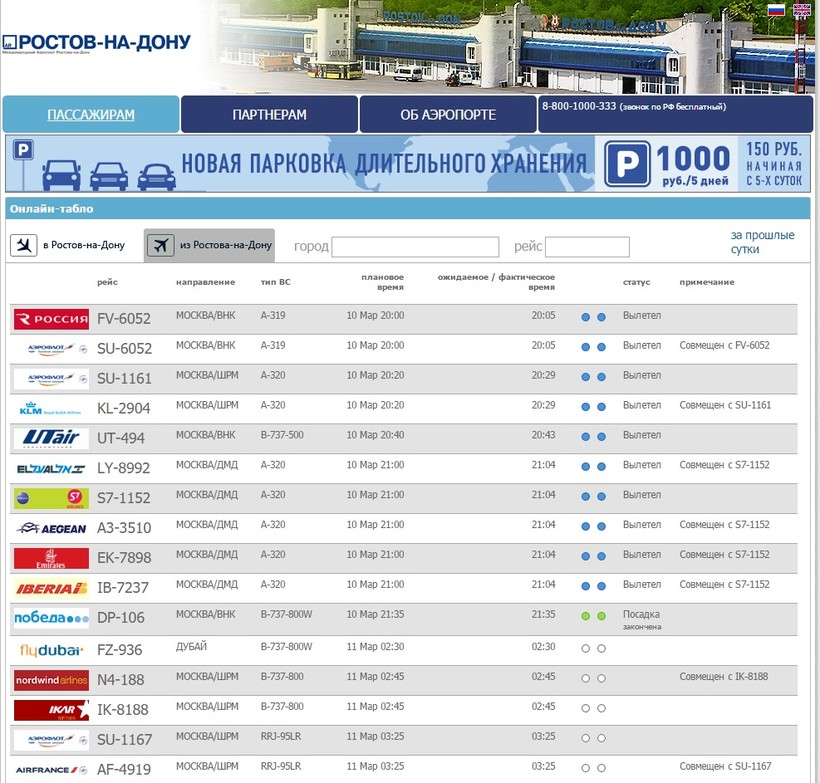
Task: Click the UTair logo for flight UT-494
Action: point(51,439)
